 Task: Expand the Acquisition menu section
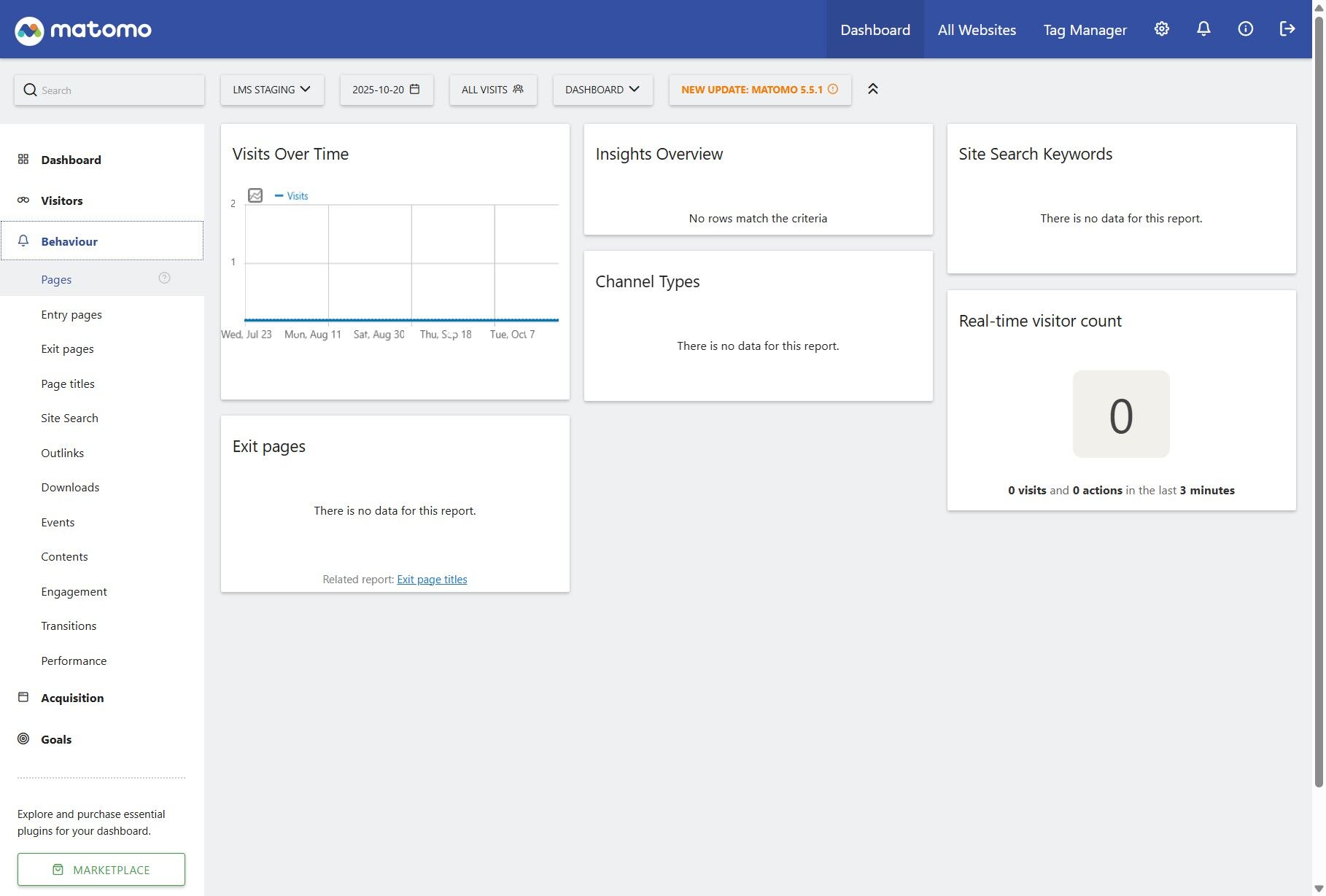(72, 698)
